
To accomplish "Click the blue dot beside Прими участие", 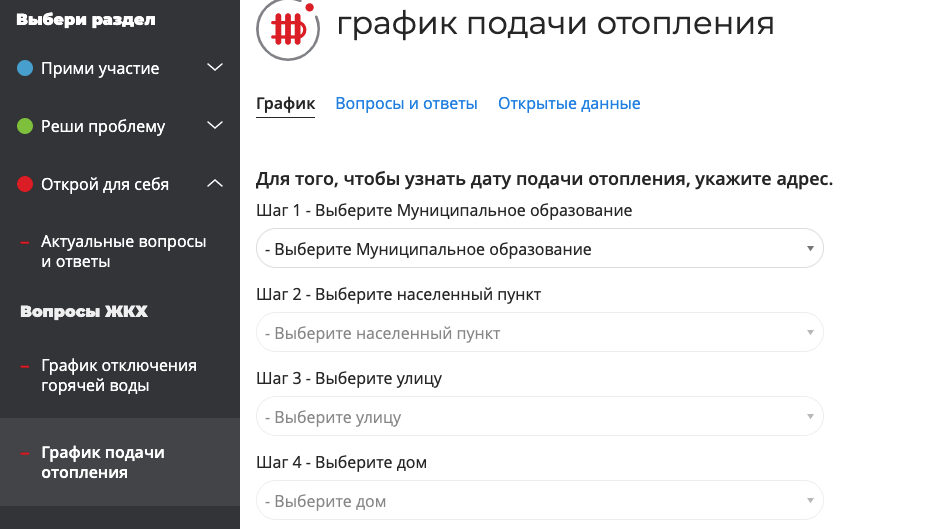I will click(x=26, y=69).
